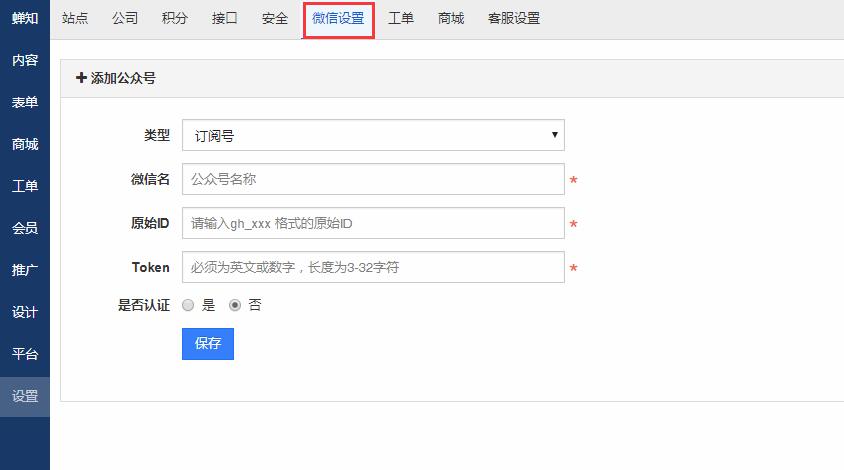Switch to the 微信设置 tab

(x=339, y=19)
